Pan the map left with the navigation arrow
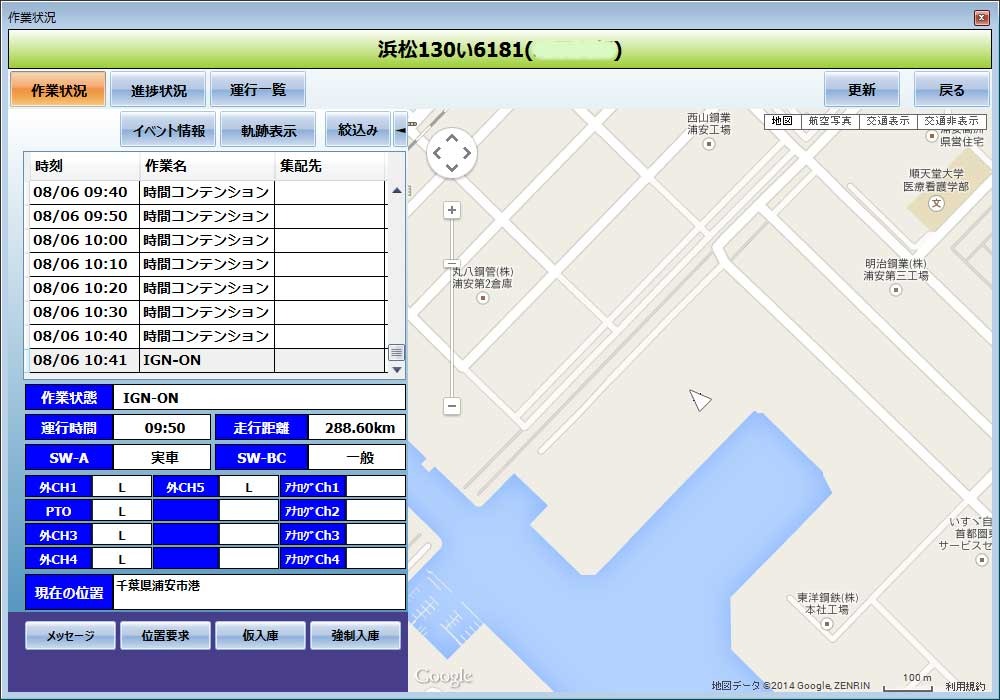The width and height of the screenshot is (1000, 700). coord(438,153)
